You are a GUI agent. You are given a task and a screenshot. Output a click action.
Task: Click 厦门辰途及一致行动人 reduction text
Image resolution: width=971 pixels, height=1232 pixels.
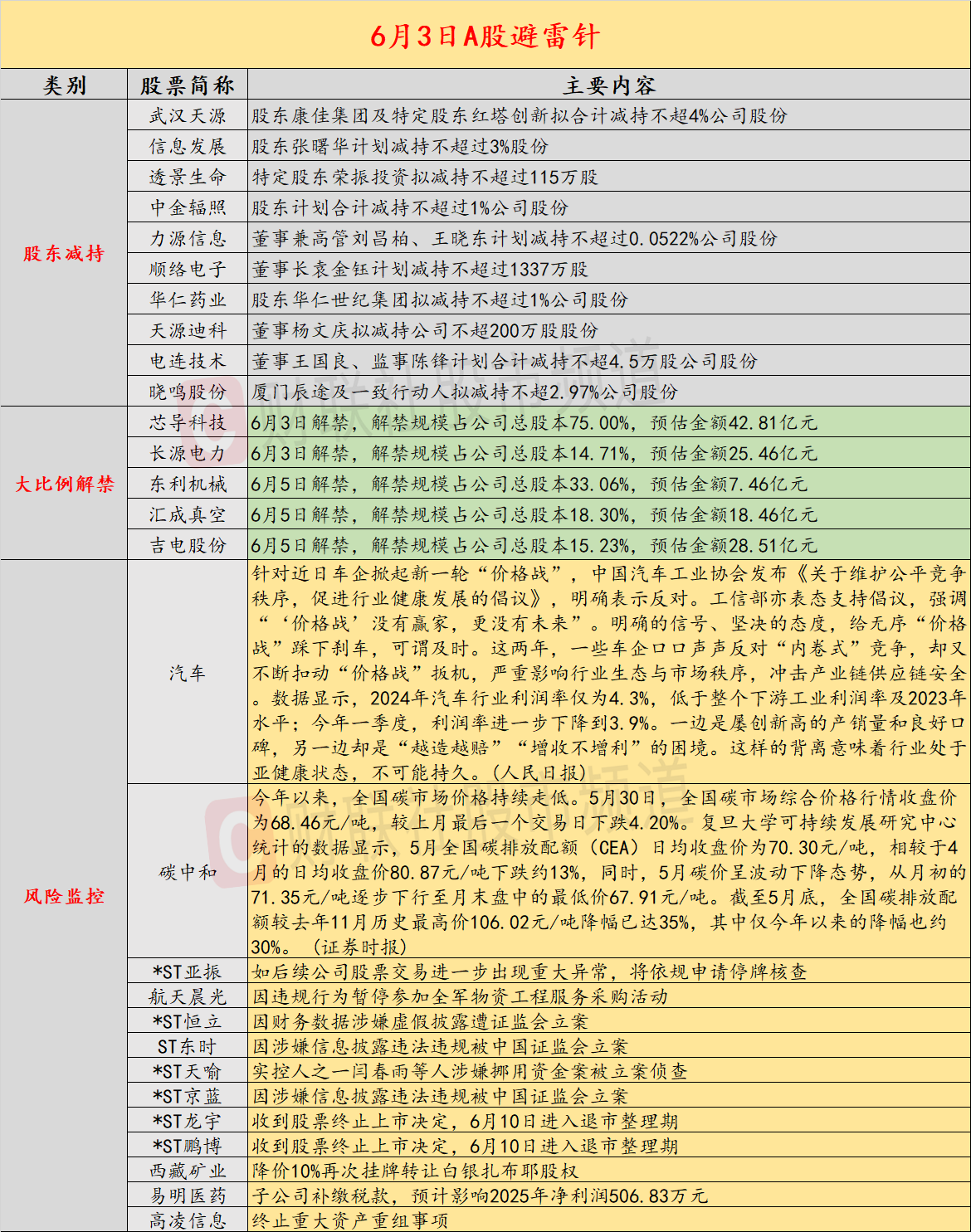465,392
